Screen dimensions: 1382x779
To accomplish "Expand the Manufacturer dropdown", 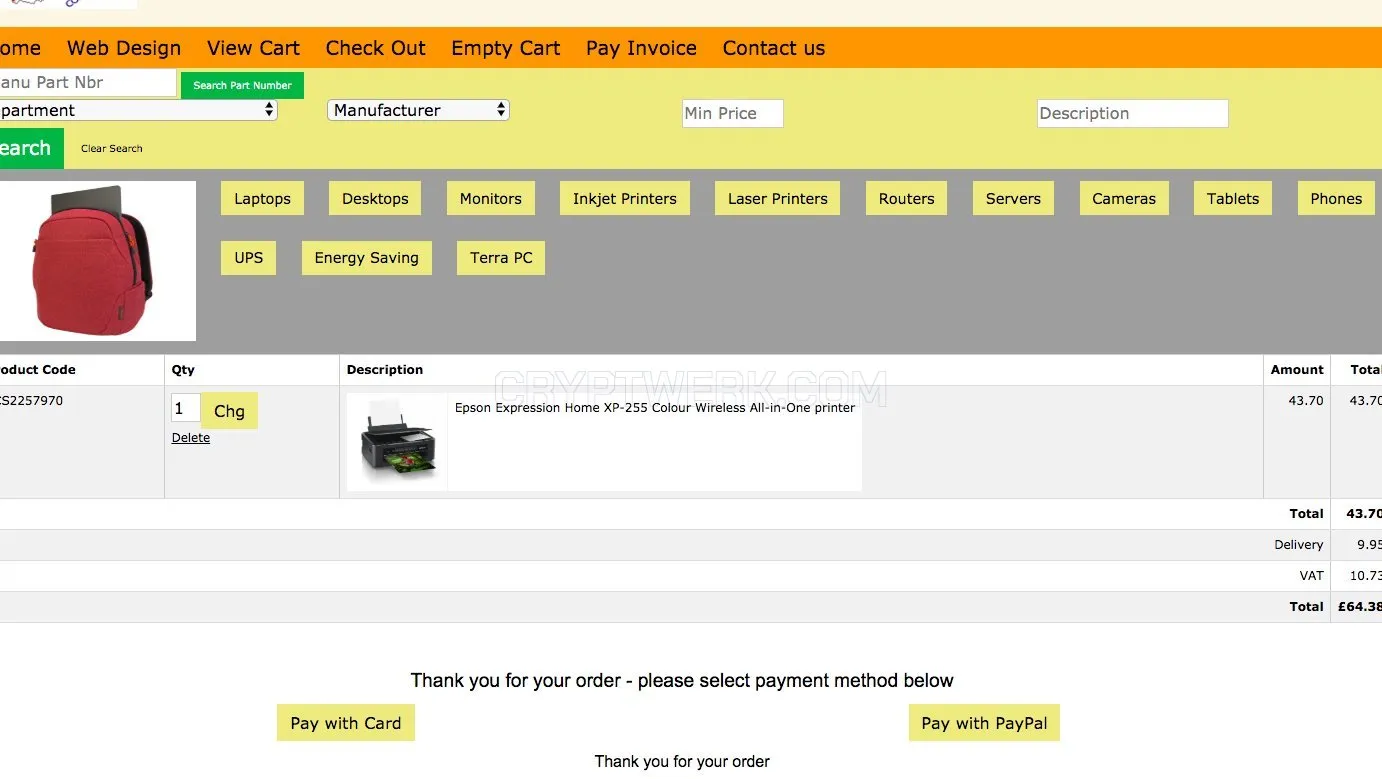I will [x=418, y=110].
